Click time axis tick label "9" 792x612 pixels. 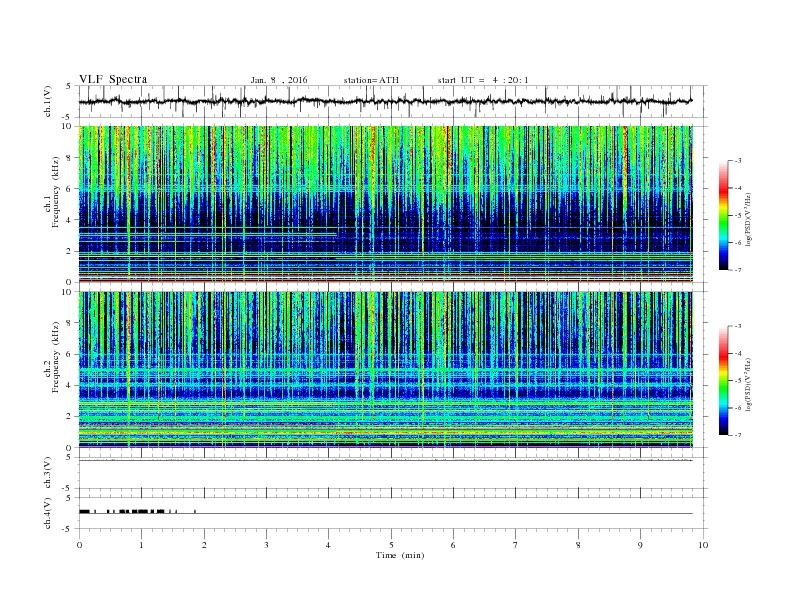(640, 545)
